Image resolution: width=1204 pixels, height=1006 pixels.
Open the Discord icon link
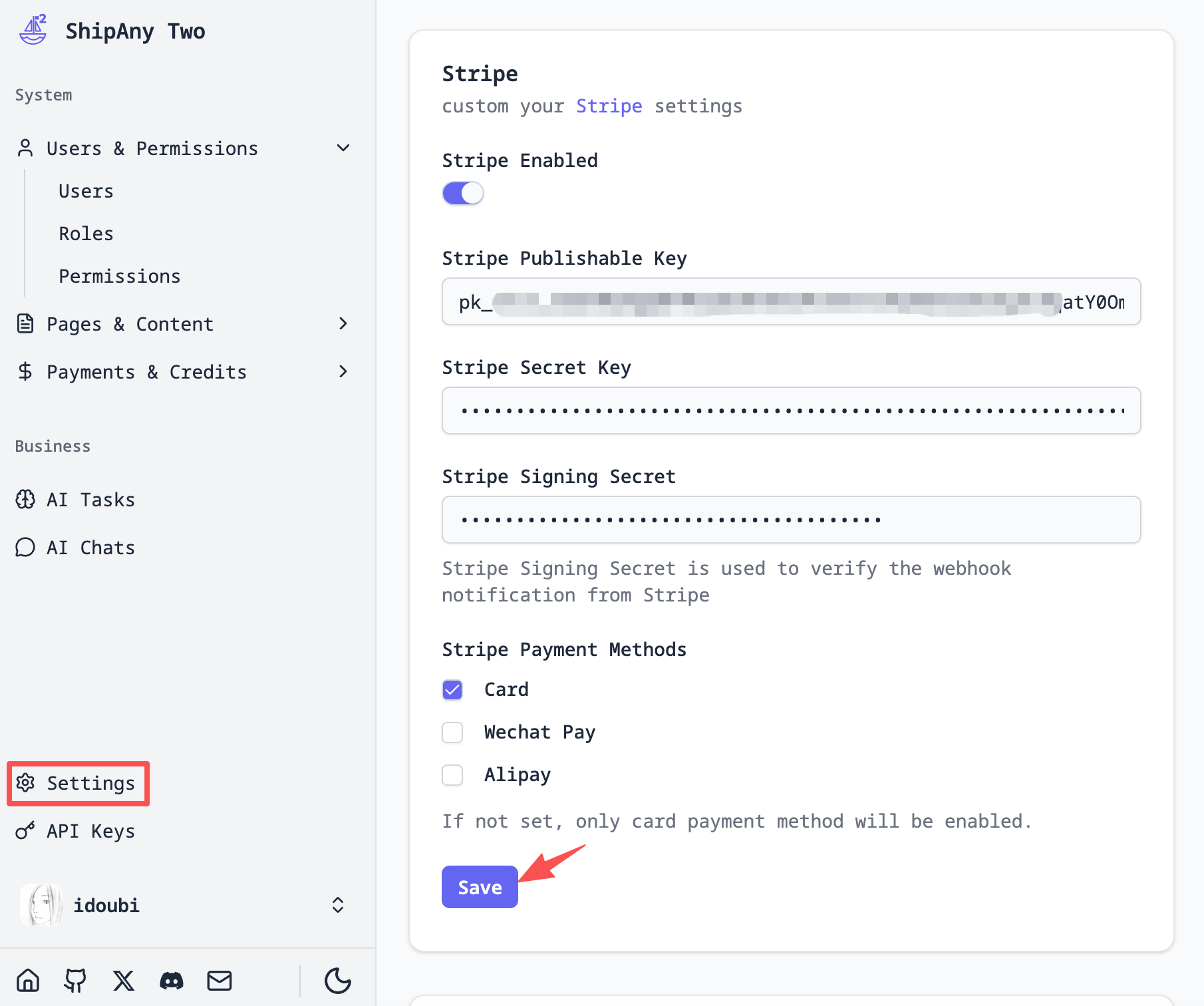(172, 980)
